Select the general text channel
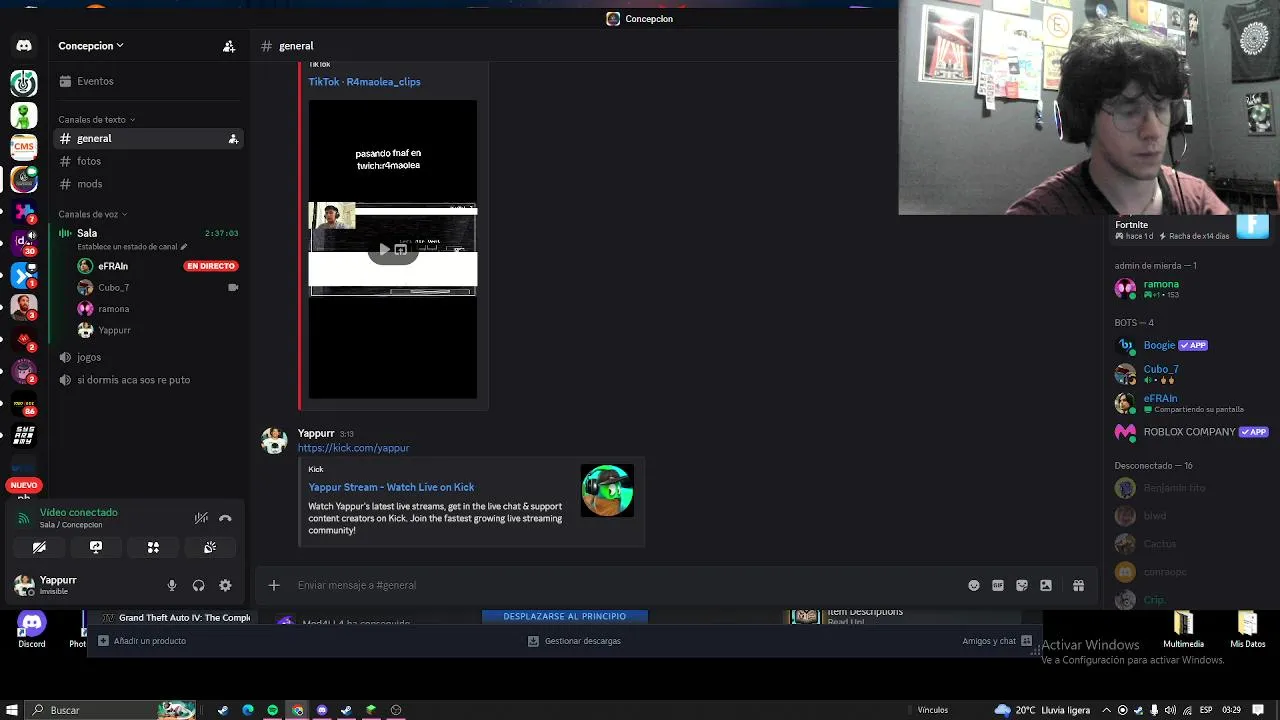The image size is (1280, 720). click(x=150, y=139)
